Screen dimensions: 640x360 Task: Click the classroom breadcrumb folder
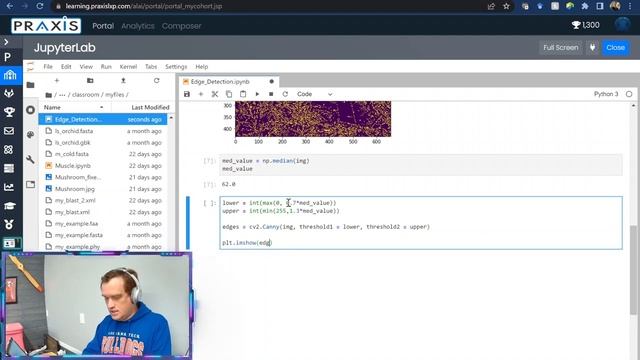click(86, 95)
